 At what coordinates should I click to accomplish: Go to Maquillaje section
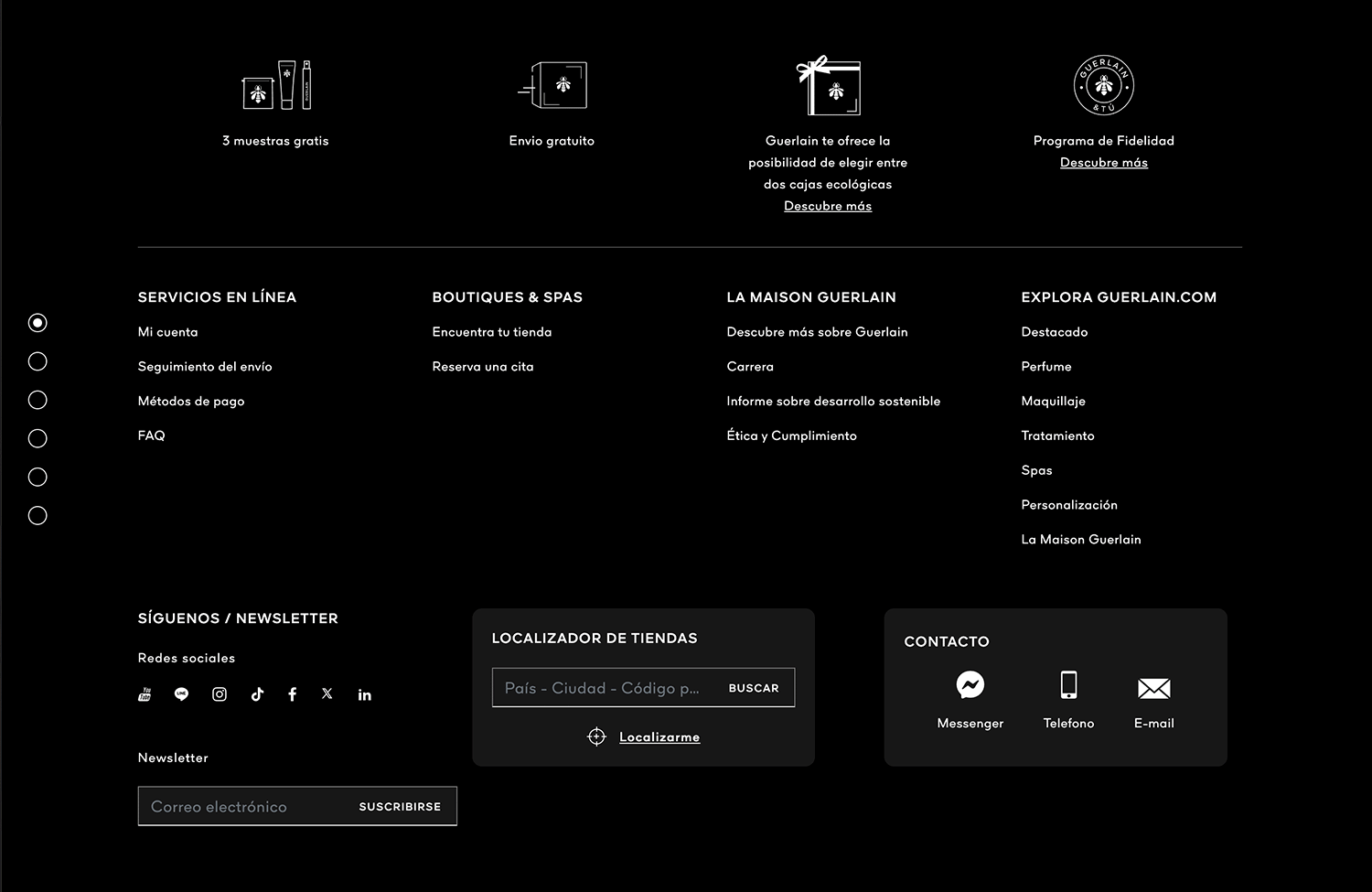1054,401
